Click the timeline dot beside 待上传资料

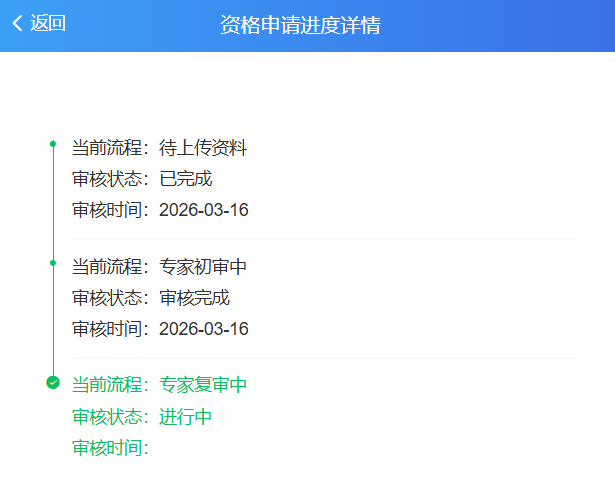coord(53,144)
